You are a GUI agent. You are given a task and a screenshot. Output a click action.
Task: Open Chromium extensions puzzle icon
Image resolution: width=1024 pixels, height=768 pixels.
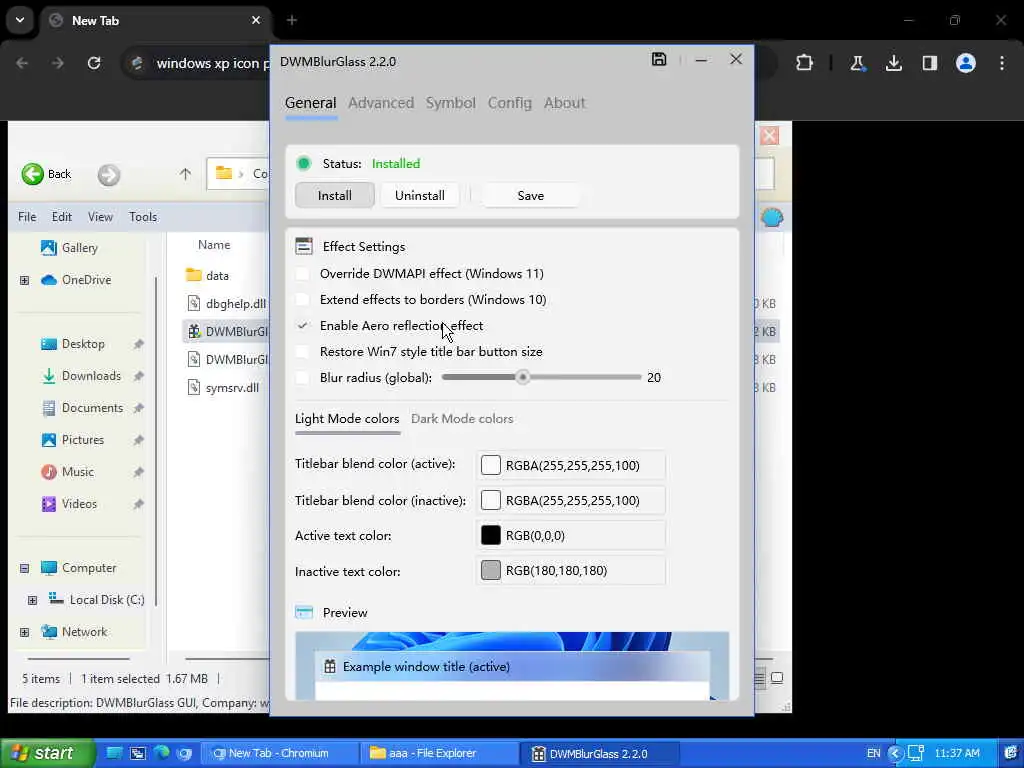coord(805,63)
